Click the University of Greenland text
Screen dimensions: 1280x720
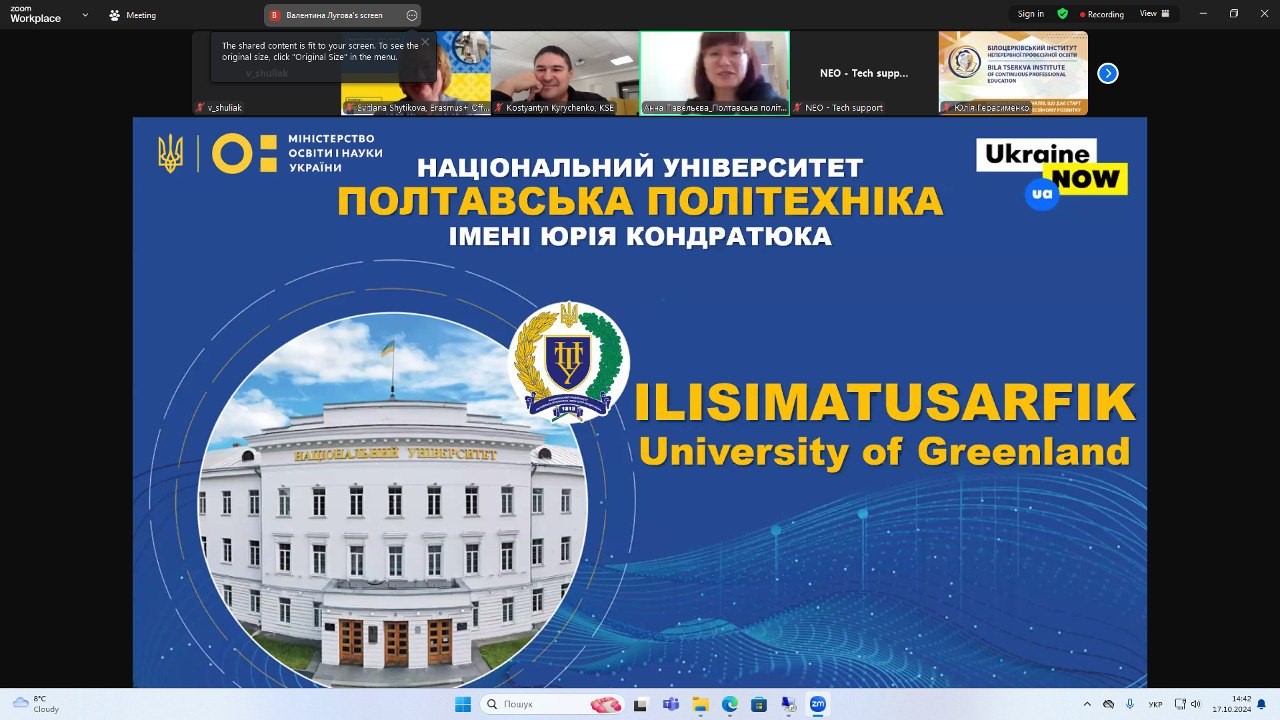885,451
